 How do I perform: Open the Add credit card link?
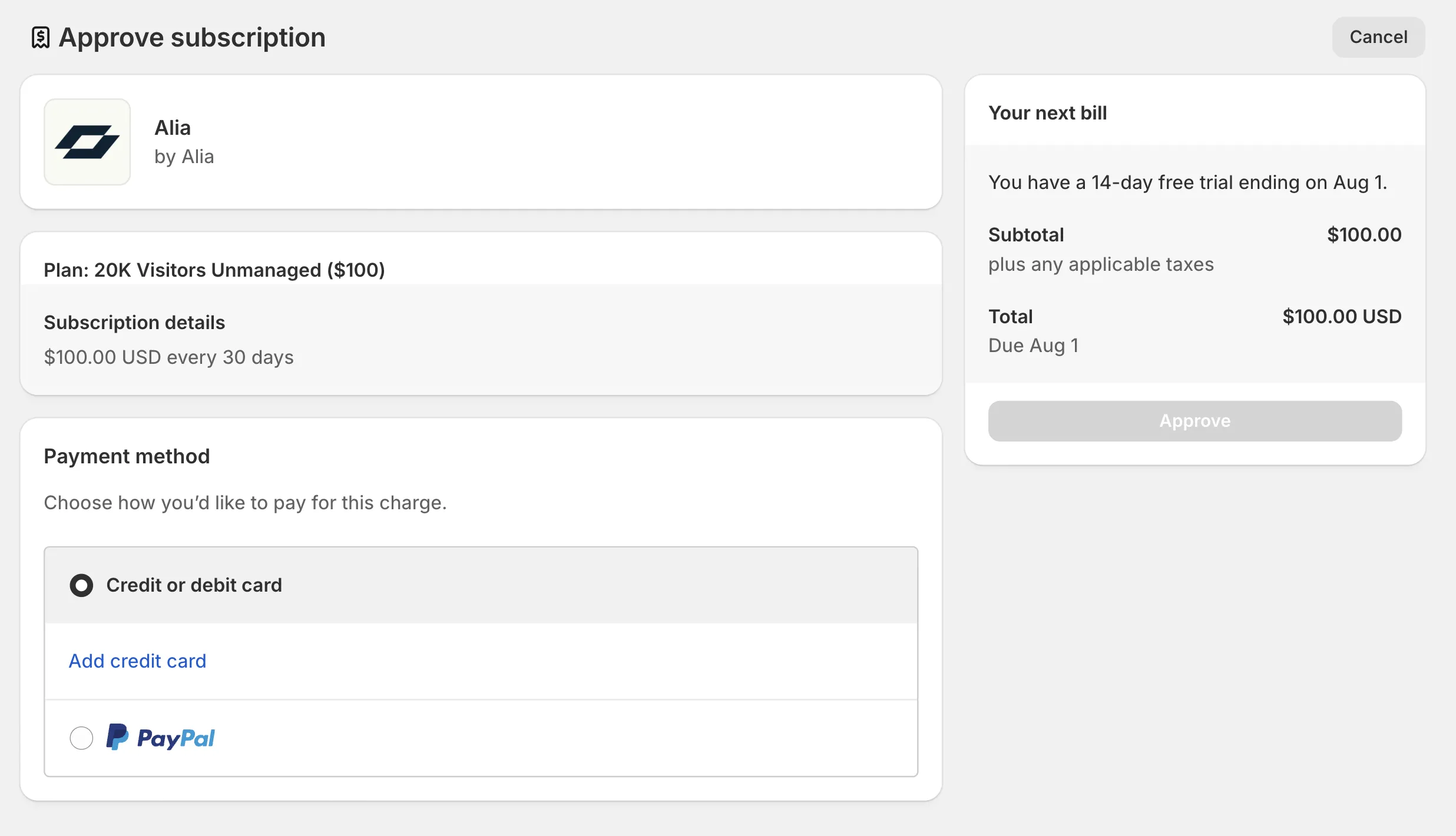tap(137, 661)
